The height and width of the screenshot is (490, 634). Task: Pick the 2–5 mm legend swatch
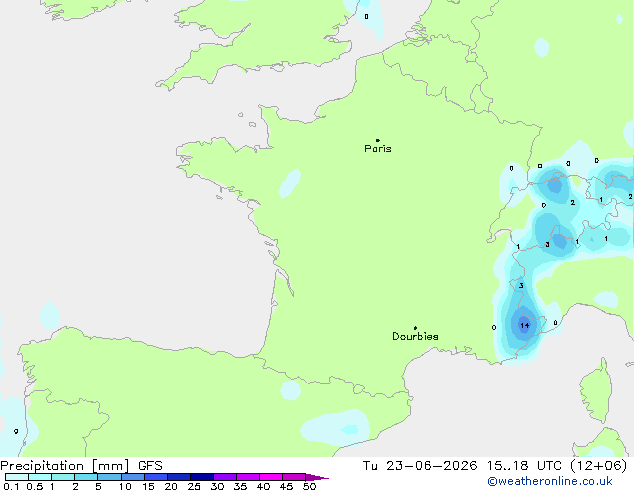click(x=86, y=477)
